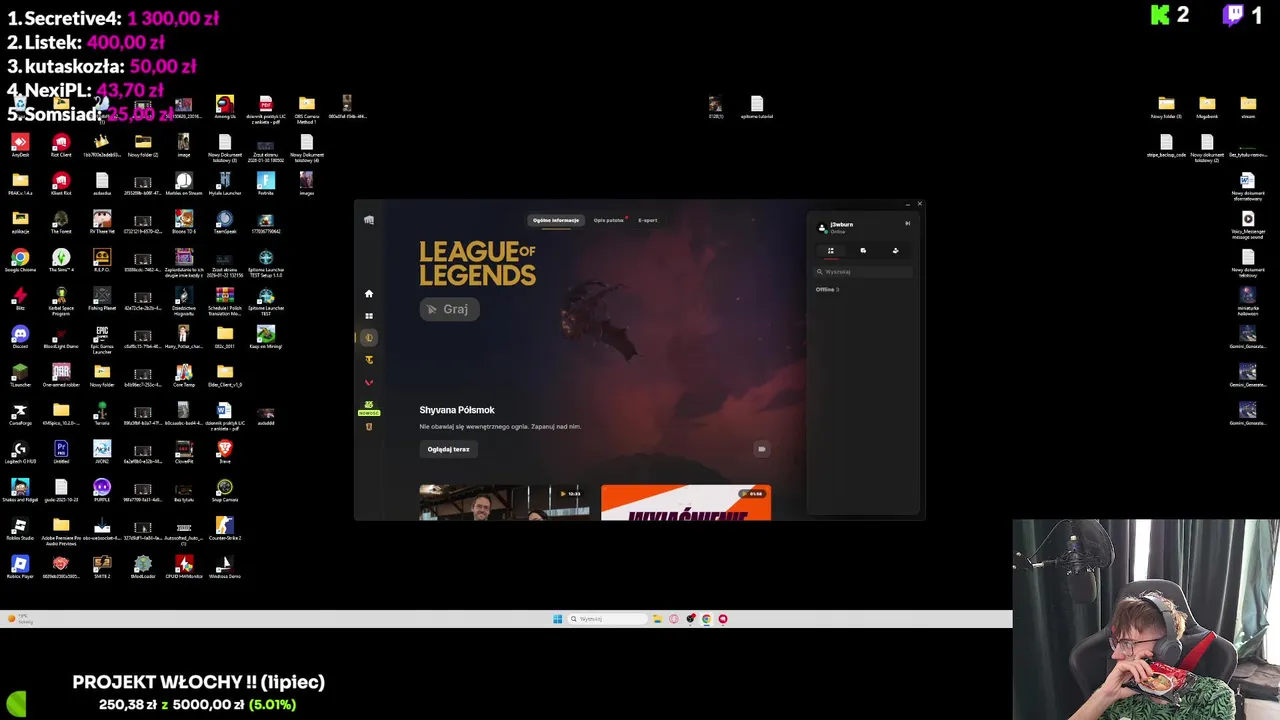The image size is (1280, 720).
Task: Click the Windows Start button on taskbar
Action: [x=558, y=619]
